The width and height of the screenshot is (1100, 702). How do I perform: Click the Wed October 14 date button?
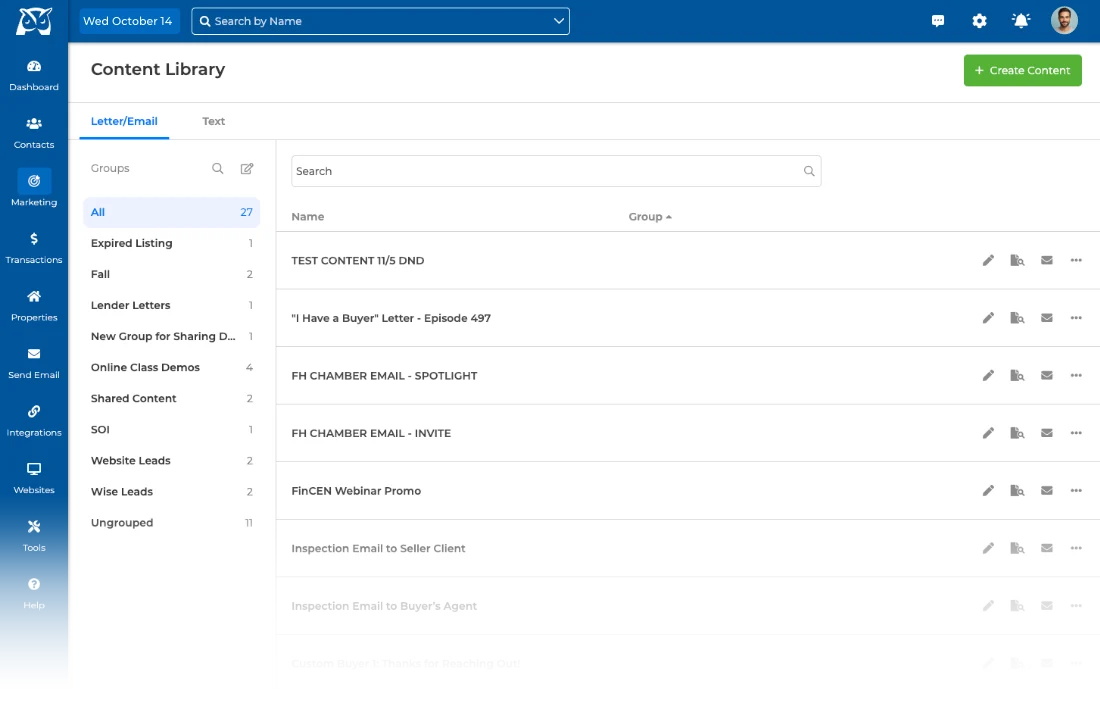click(129, 21)
